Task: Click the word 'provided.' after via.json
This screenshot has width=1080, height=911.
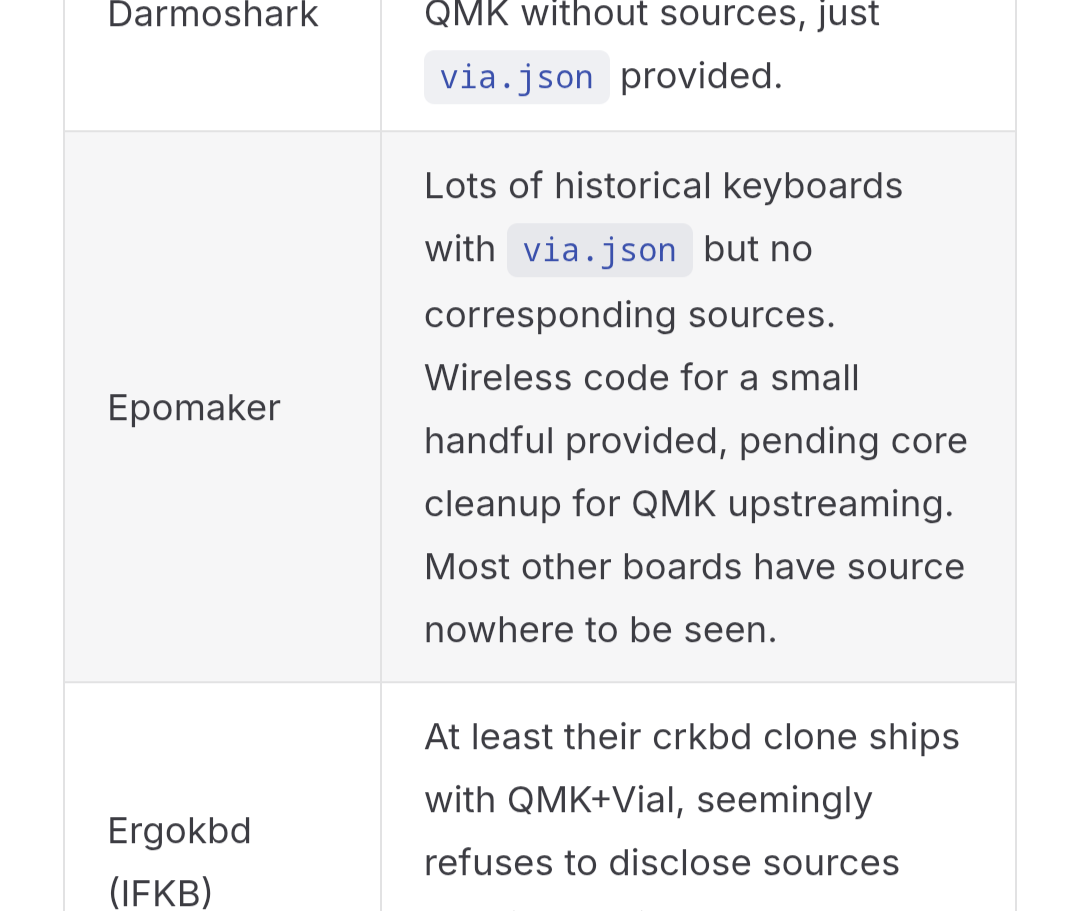Action: click(x=701, y=77)
